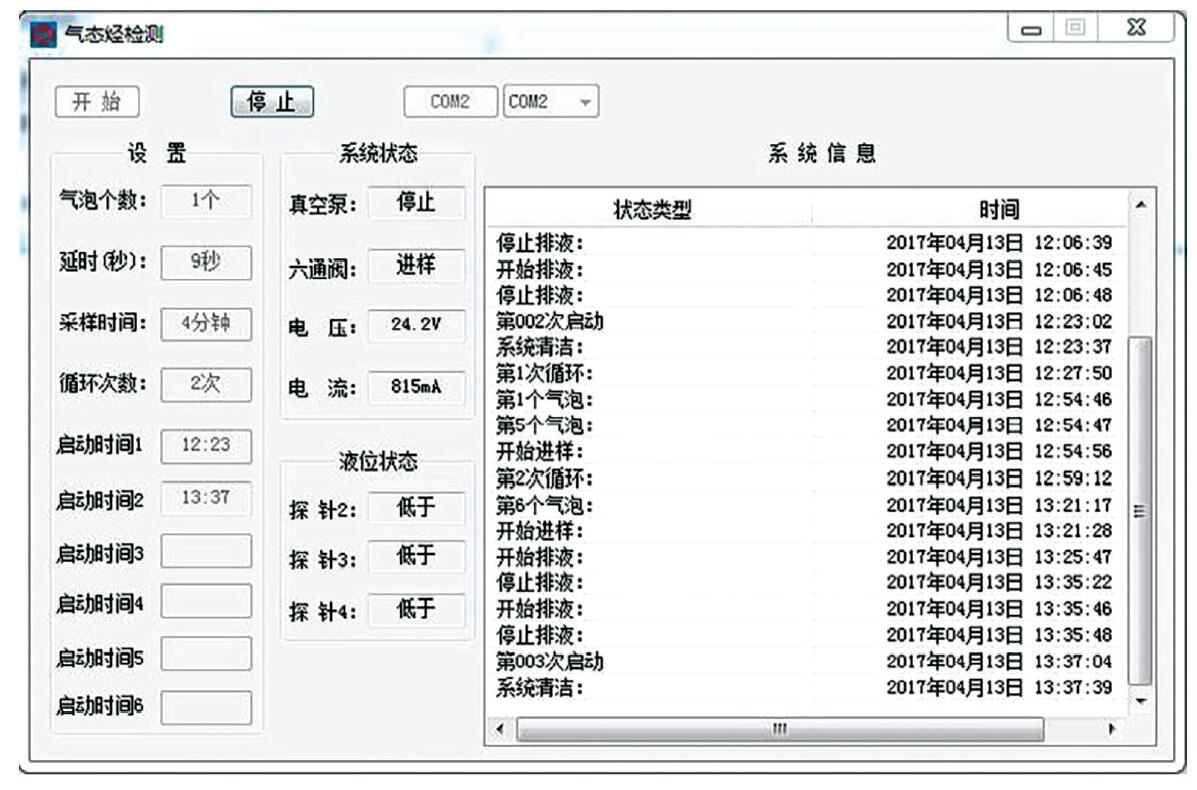The height and width of the screenshot is (790, 1197).
Task: Sort by the 状态类型 column header
Action: (650, 209)
